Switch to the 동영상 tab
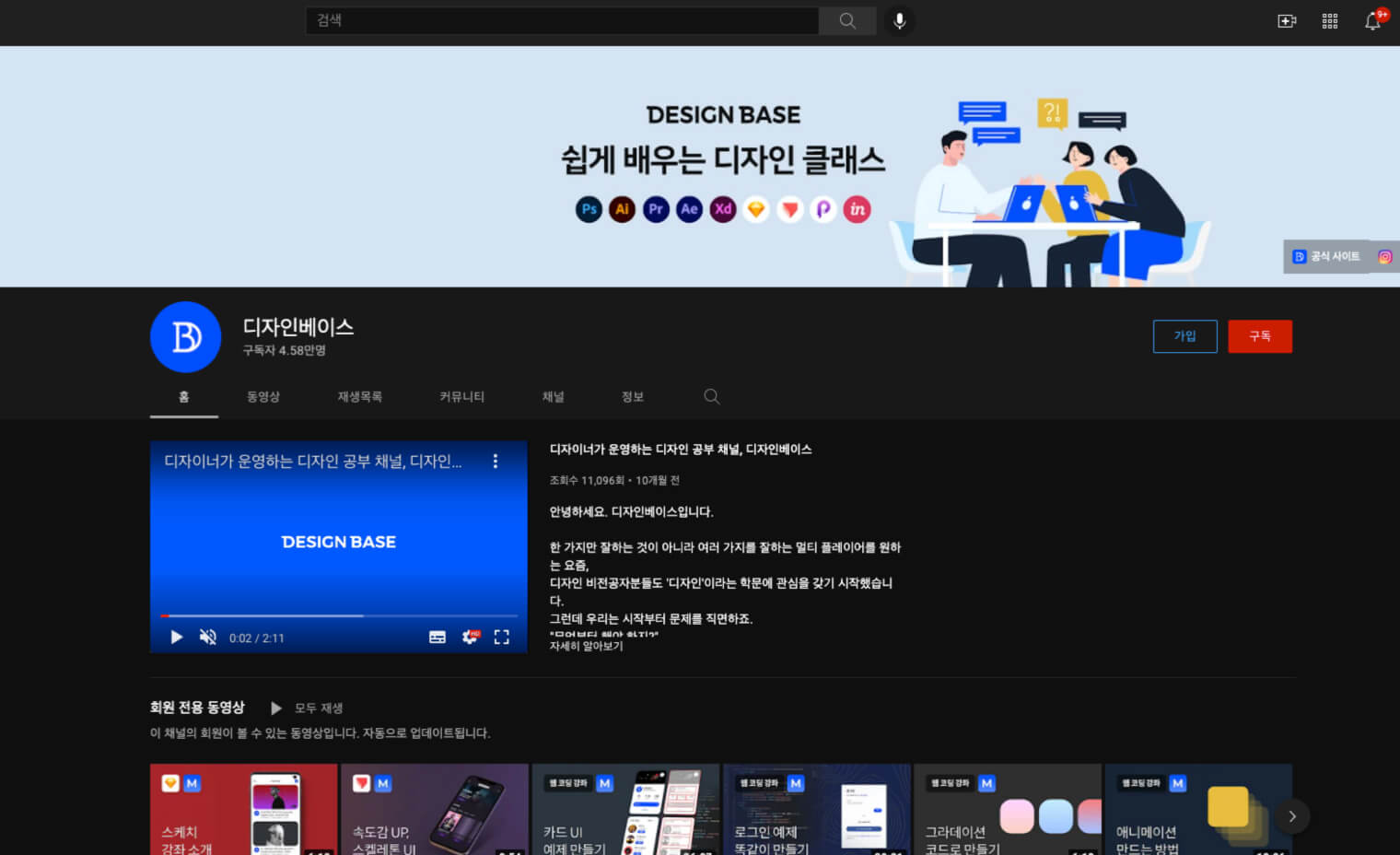This screenshot has height=855, width=1400. click(263, 396)
